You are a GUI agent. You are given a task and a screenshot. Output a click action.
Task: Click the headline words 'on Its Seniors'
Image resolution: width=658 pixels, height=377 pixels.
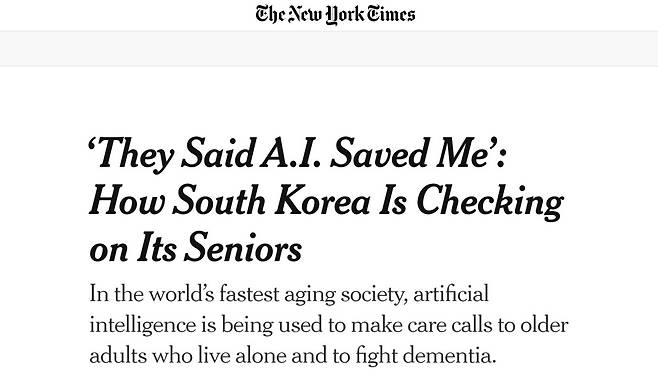[x=196, y=248]
